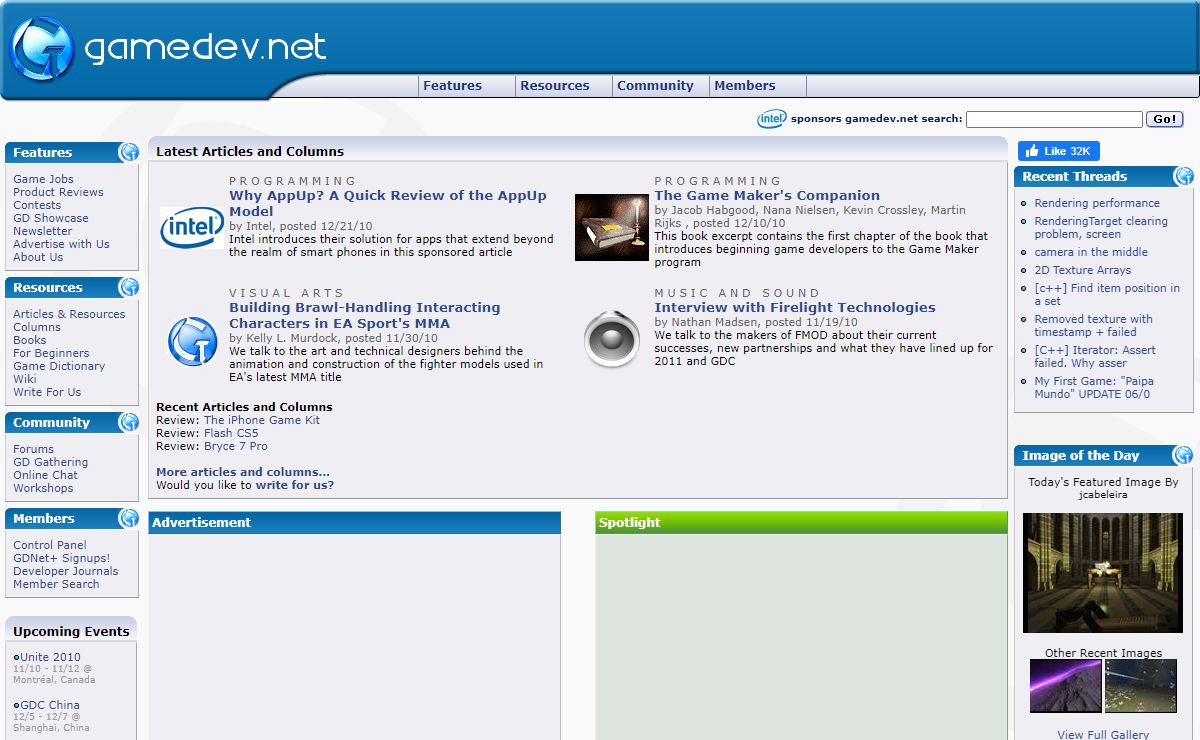Image resolution: width=1200 pixels, height=740 pixels.
Task: Open the Member Search link
Action: click(56, 584)
